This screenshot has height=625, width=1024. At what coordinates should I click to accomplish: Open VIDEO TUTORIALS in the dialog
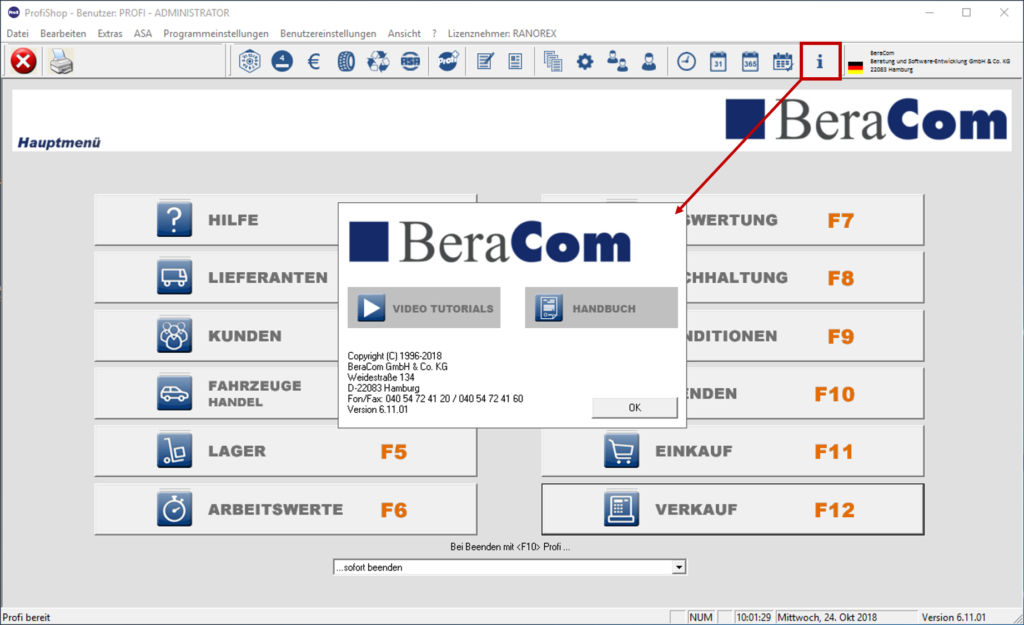tap(424, 308)
